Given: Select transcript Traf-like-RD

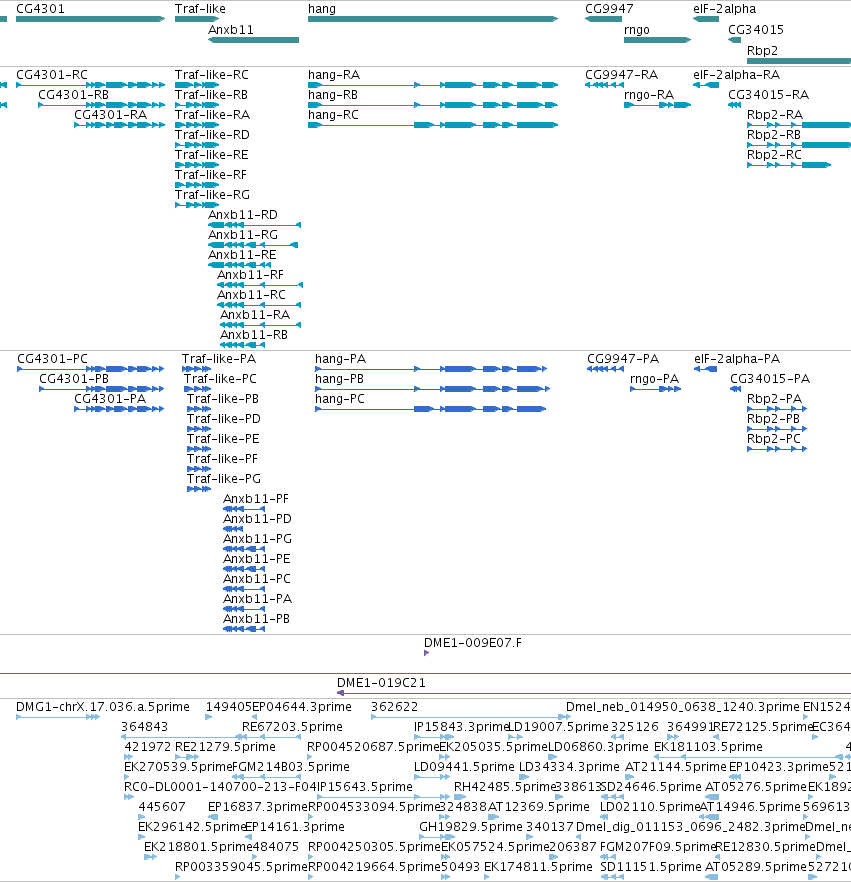Looking at the screenshot, I should 197,145.
